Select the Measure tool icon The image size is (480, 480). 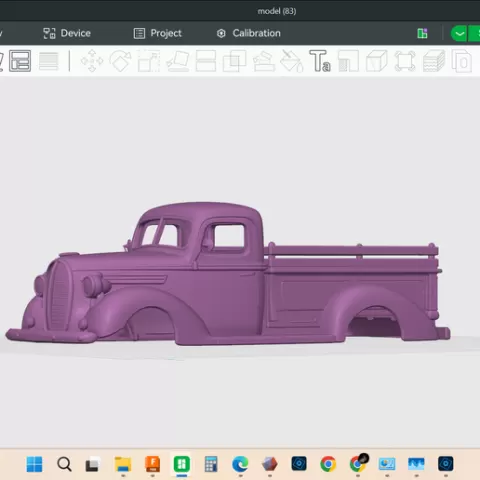click(405, 61)
